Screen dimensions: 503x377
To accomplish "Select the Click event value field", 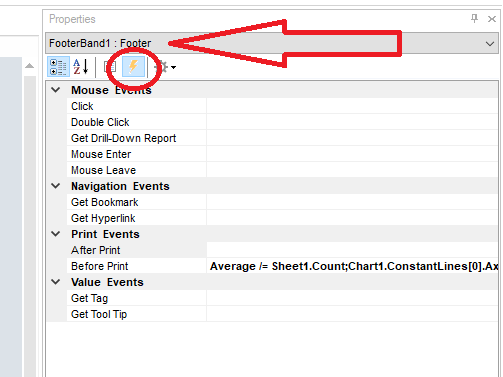I will point(352,106).
